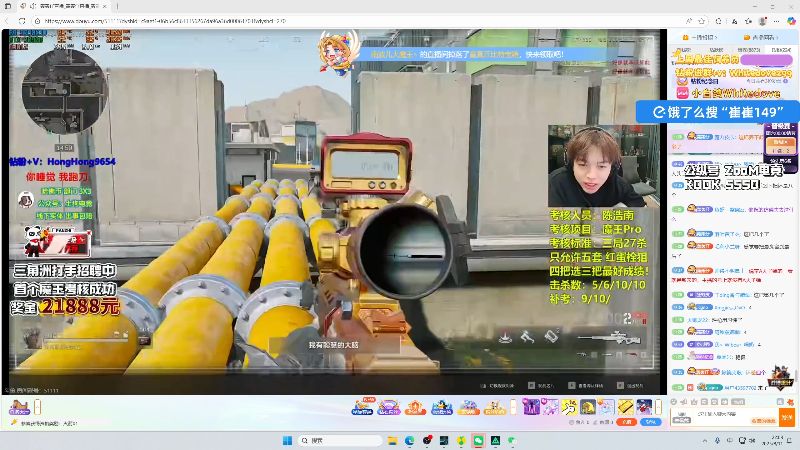
Task: Open emoji icon in chat toolbar
Action: pos(674,402)
